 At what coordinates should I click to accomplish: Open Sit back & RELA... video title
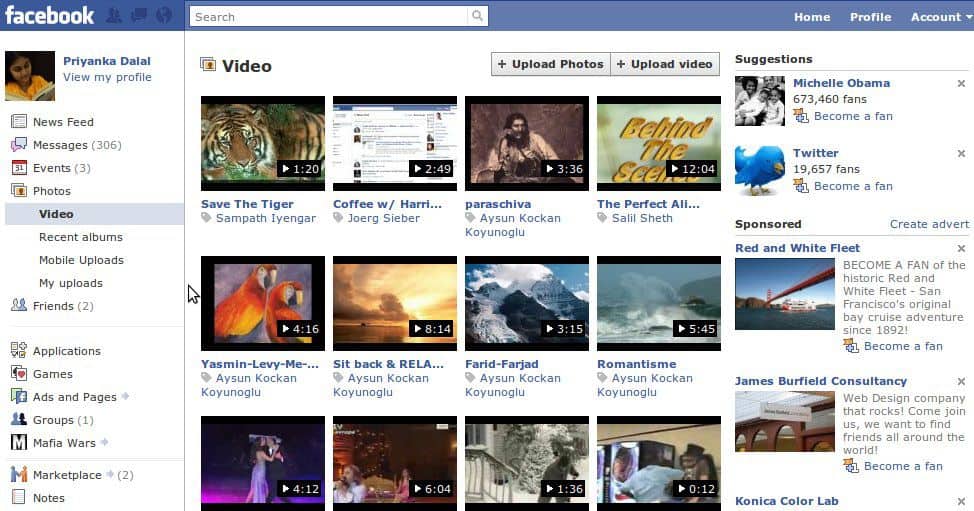coord(388,364)
